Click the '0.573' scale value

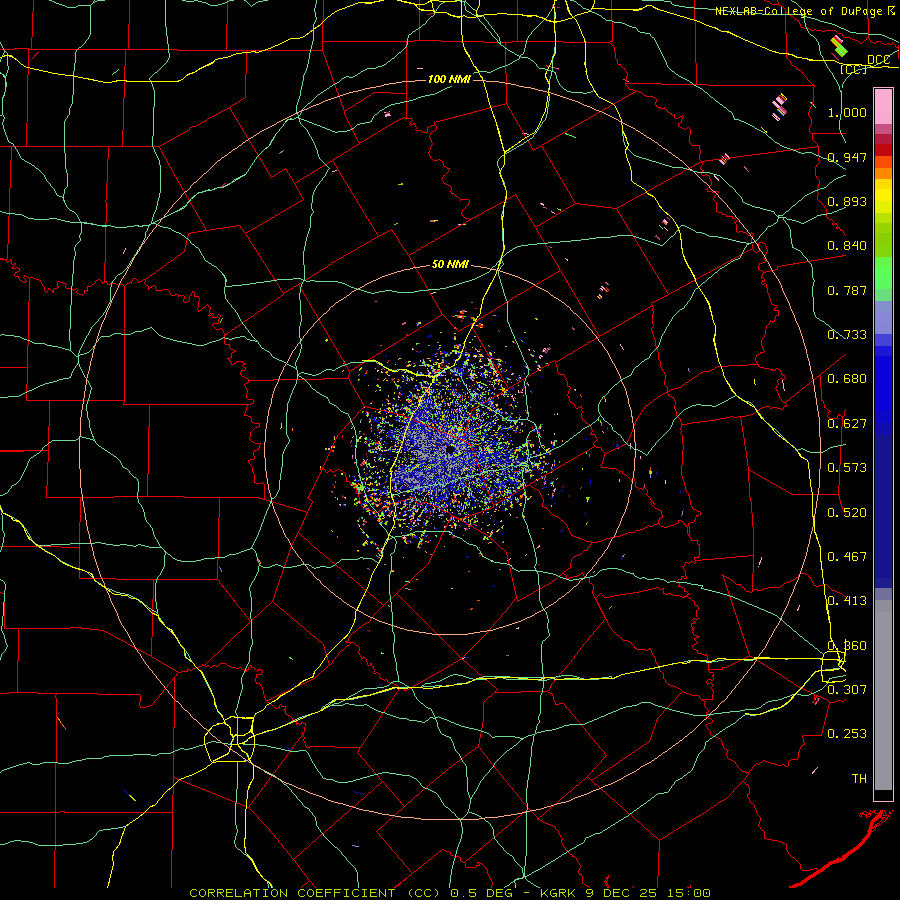(847, 467)
